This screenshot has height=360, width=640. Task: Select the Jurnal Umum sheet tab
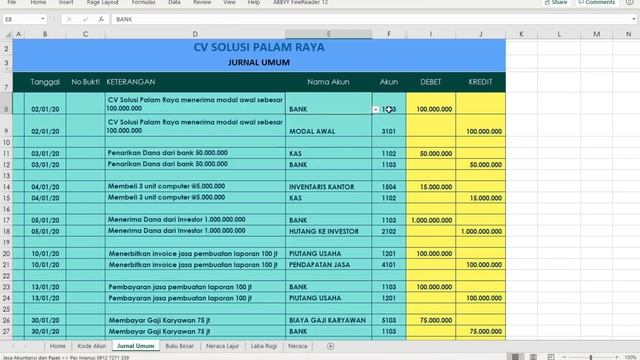pyautogui.click(x=136, y=346)
